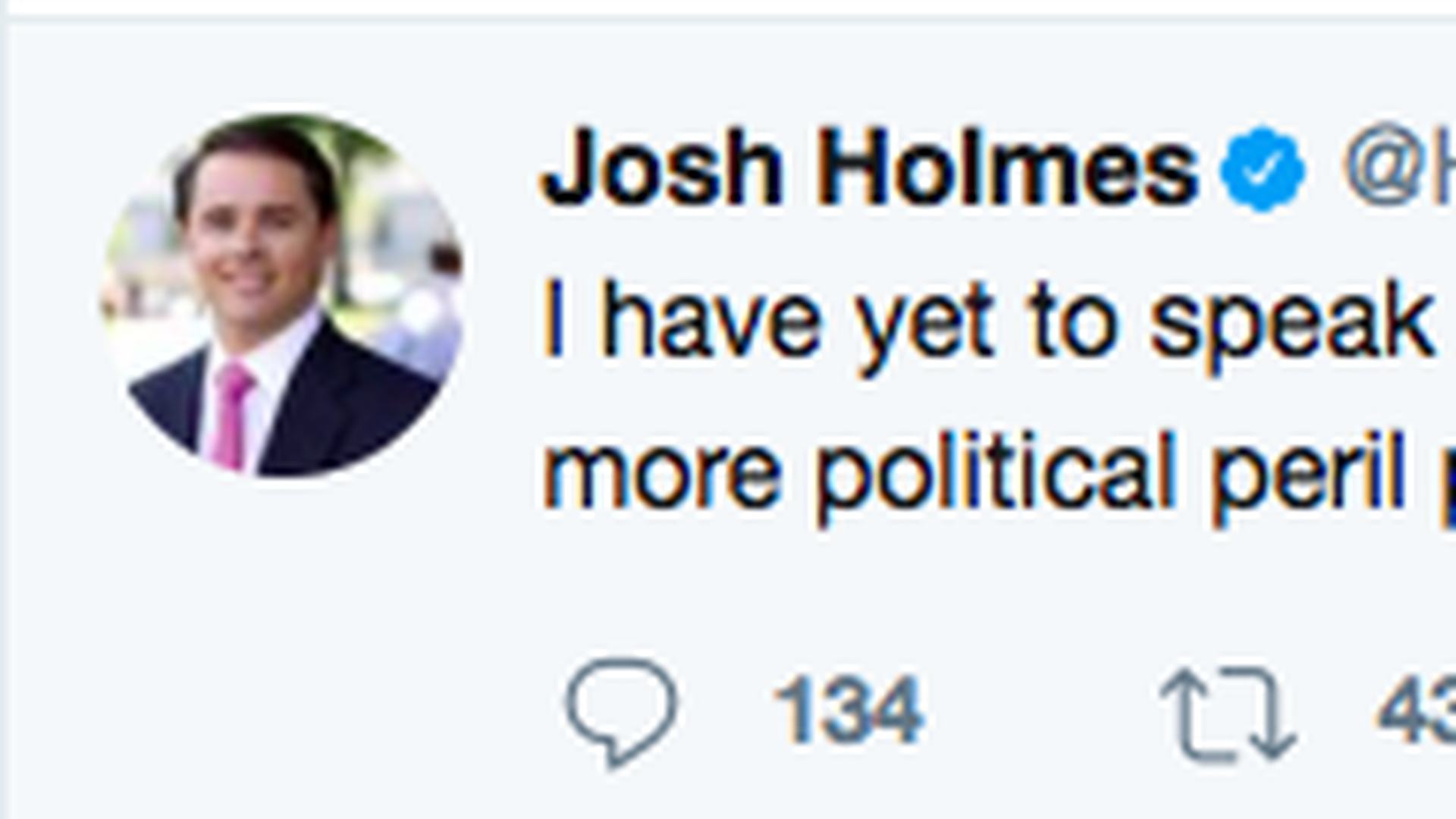Click the reply speech bubble icon

[621, 708]
